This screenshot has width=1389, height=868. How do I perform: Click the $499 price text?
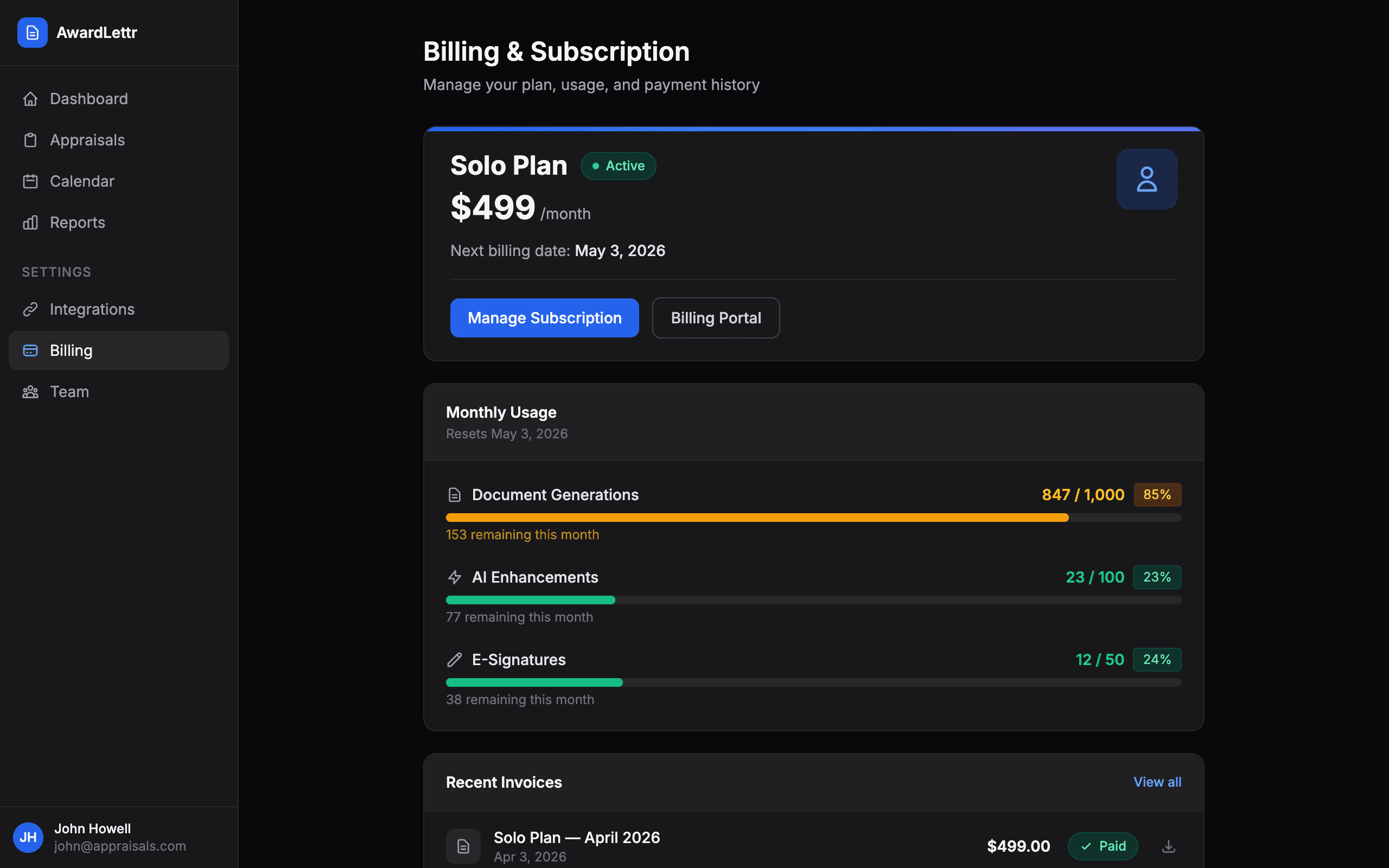coord(493,207)
